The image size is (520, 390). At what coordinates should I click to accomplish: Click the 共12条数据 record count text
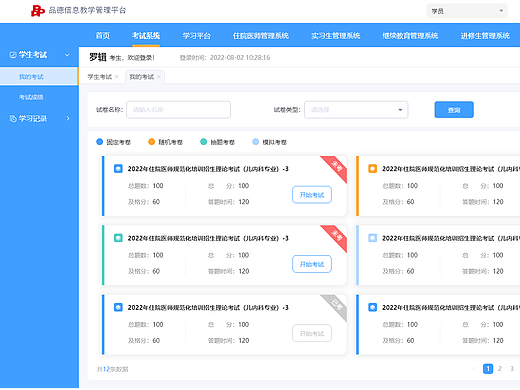(112, 369)
